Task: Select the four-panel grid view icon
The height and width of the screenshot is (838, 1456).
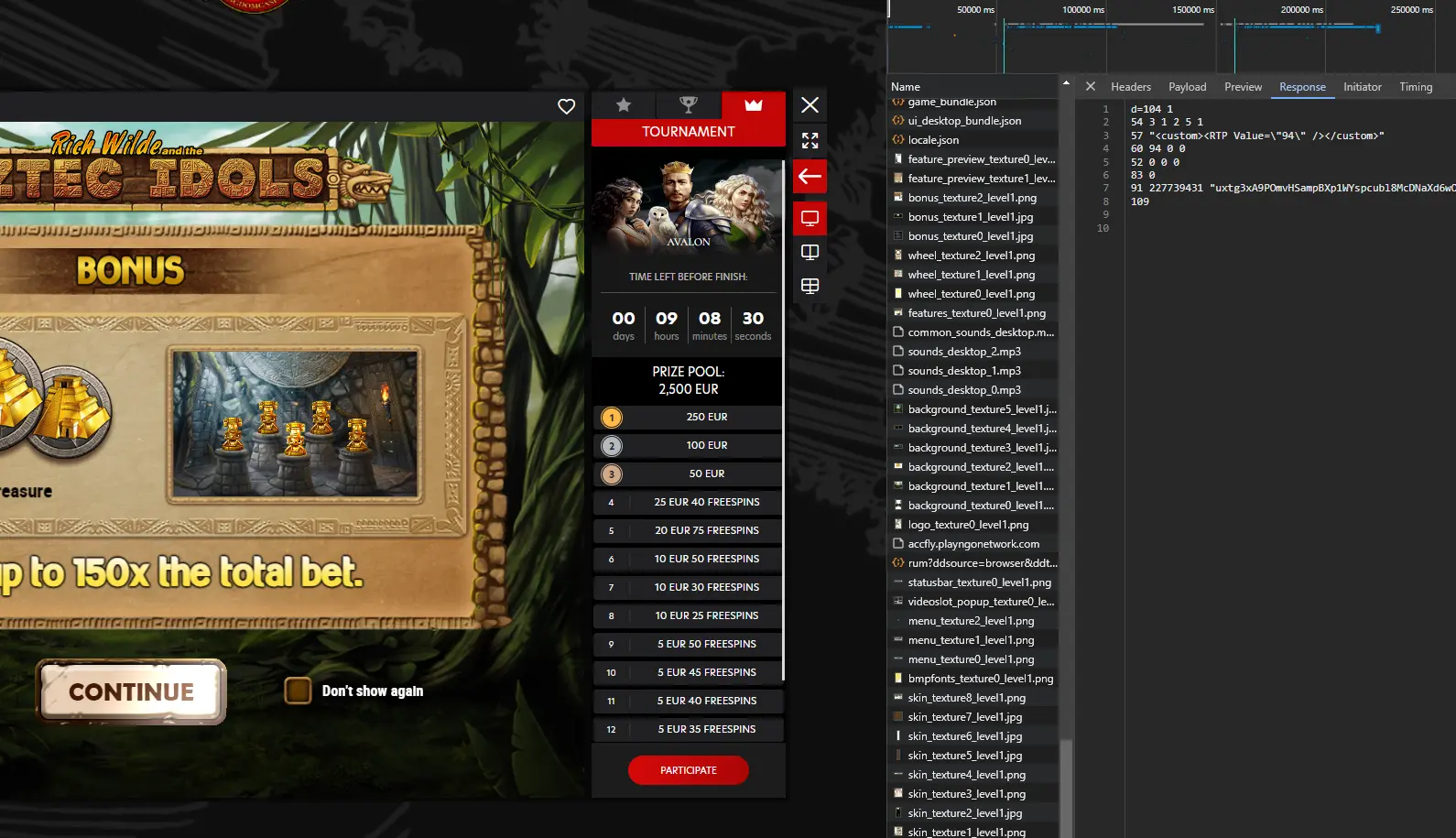Action: coord(810,286)
